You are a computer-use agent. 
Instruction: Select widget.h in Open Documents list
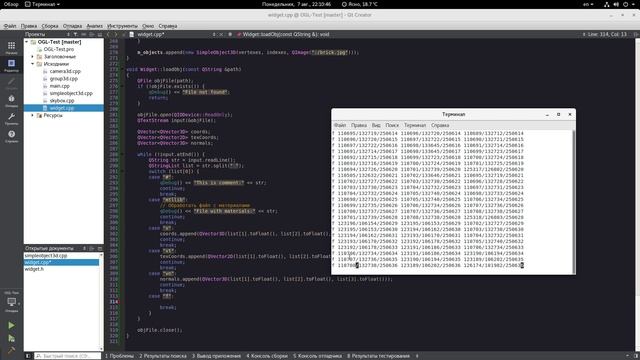pyautogui.click(x=34, y=269)
